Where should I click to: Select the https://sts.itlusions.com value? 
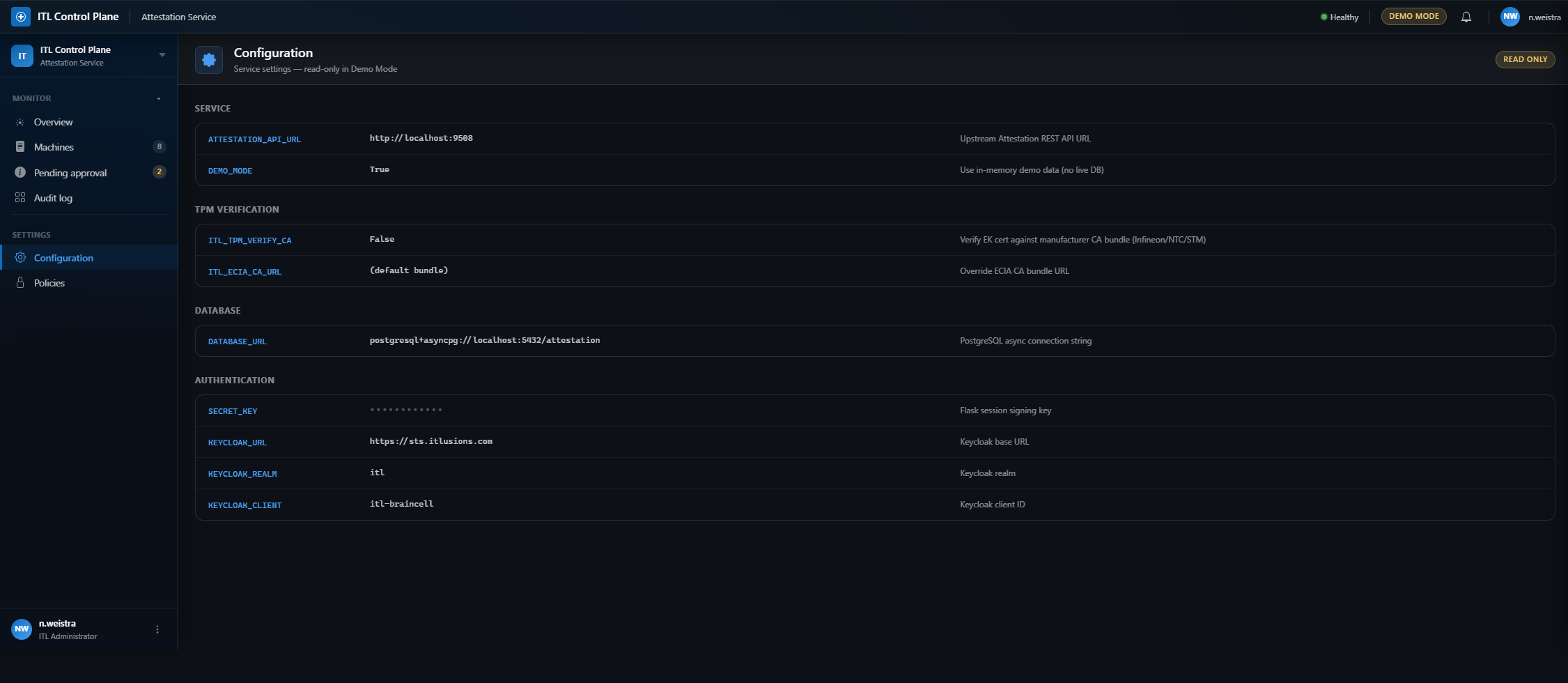click(x=431, y=442)
